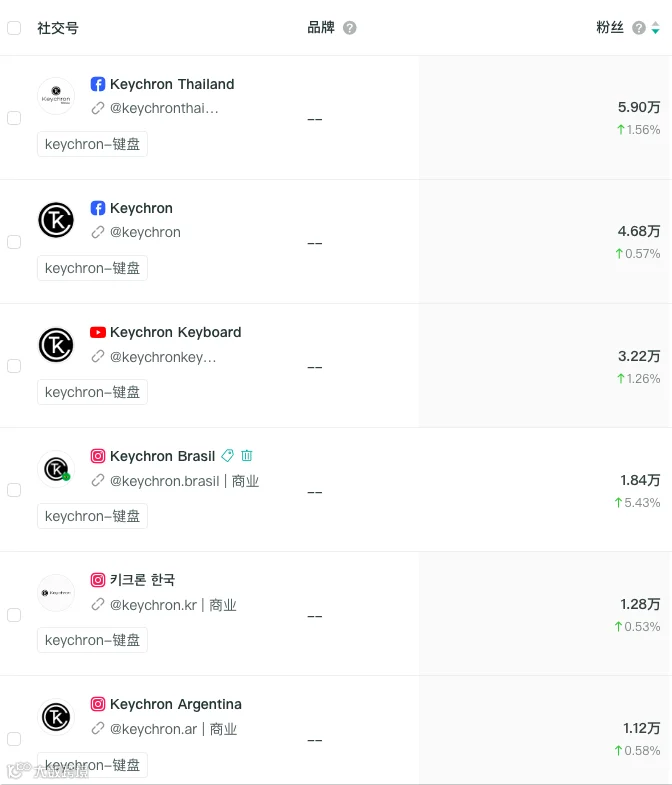Click the help icon beside 品牌 header
The width and height of the screenshot is (672, 785).
[x=349, y=28]
